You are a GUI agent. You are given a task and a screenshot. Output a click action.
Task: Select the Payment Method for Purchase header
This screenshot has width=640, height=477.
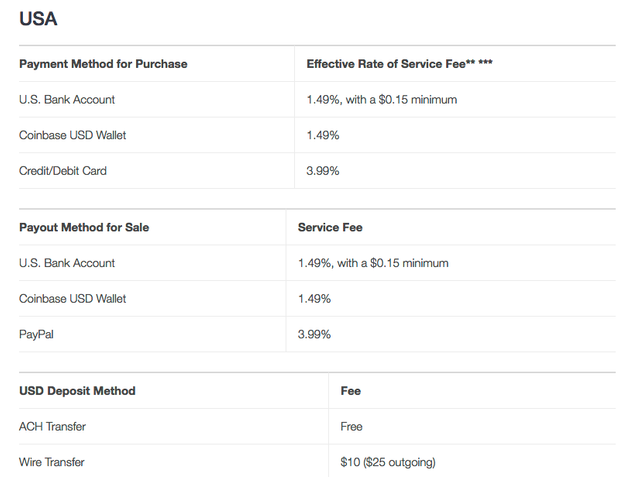[x=103, y=64]
